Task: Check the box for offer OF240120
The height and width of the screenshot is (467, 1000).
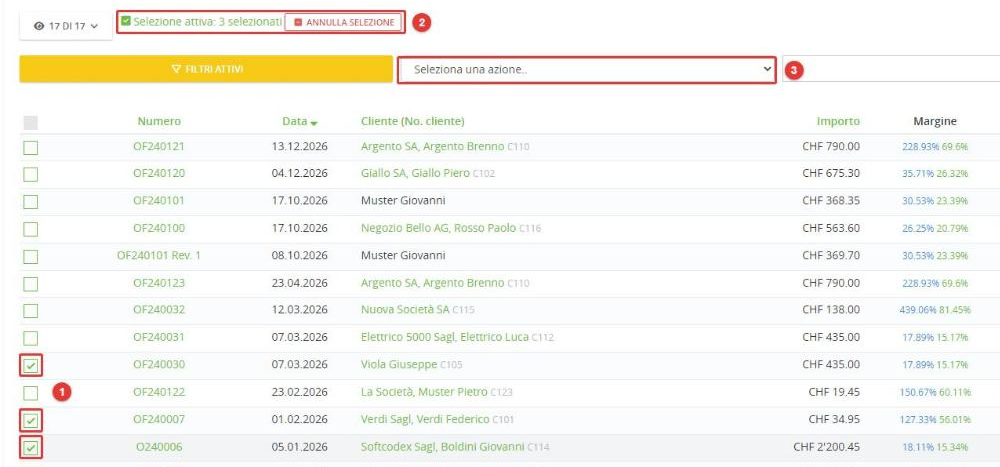Action: (x=30, y=174)
